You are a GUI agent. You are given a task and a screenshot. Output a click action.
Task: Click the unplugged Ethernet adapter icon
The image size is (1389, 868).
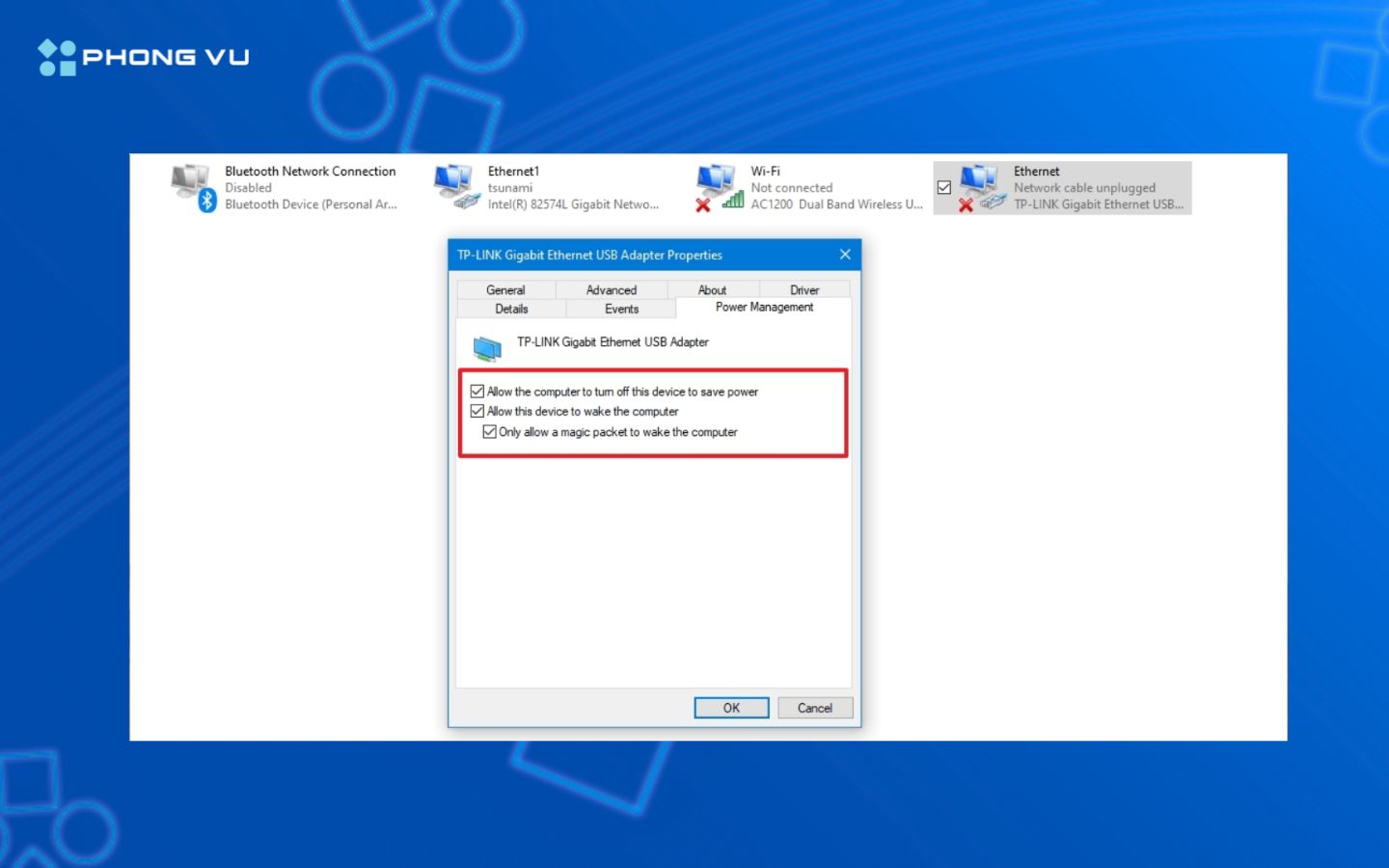[982, 183]
